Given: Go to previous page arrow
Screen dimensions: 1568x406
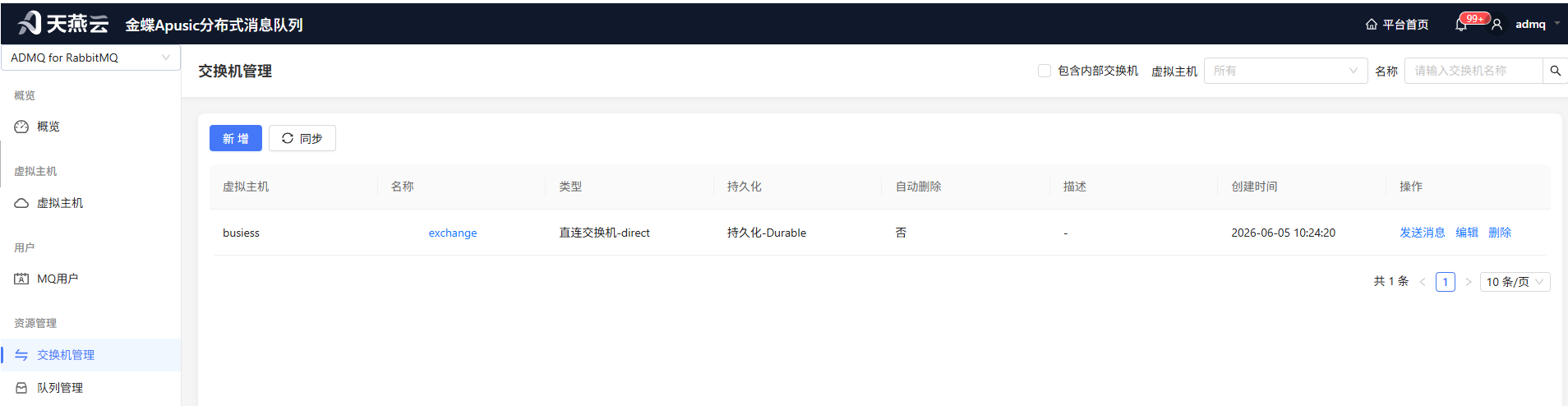Looking at the screenshot, I should [1423, 282].
